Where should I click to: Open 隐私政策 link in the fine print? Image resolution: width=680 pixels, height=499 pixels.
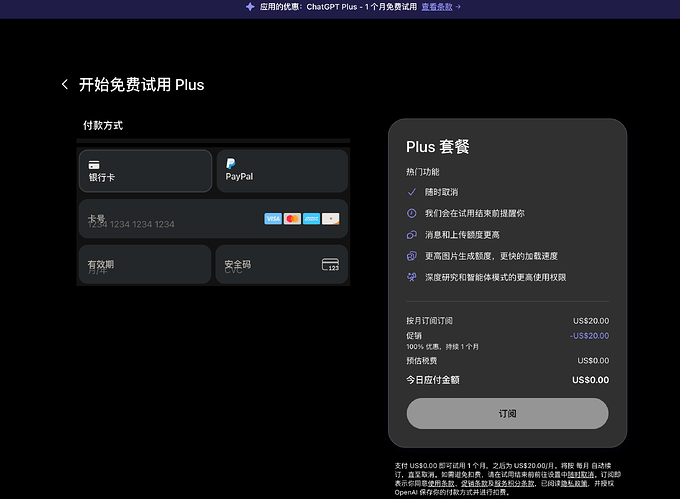pyautogui.click(x=574, y=483)
